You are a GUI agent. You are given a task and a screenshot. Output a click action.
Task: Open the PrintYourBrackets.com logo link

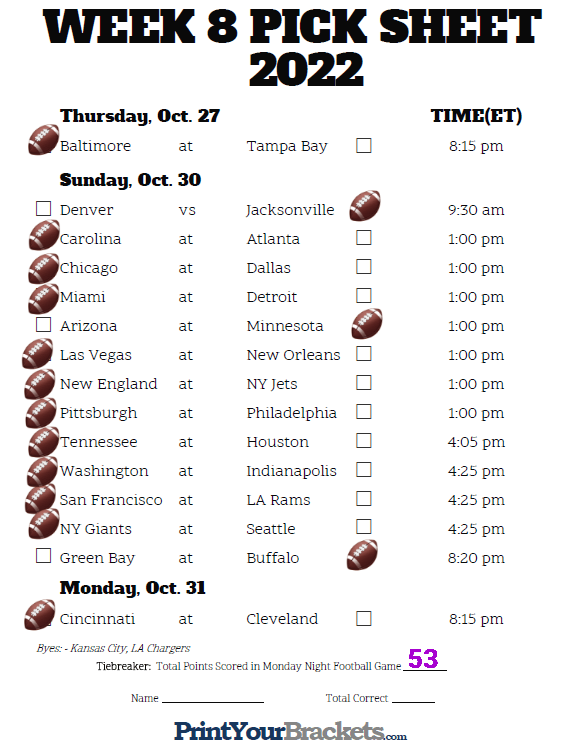click(x=290, y=731)
